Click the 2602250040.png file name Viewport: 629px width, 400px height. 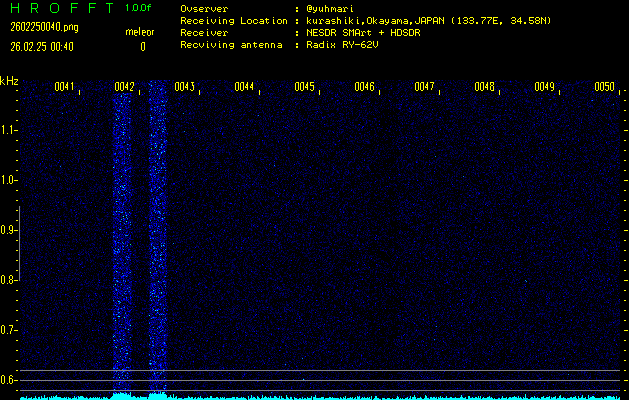38,27
